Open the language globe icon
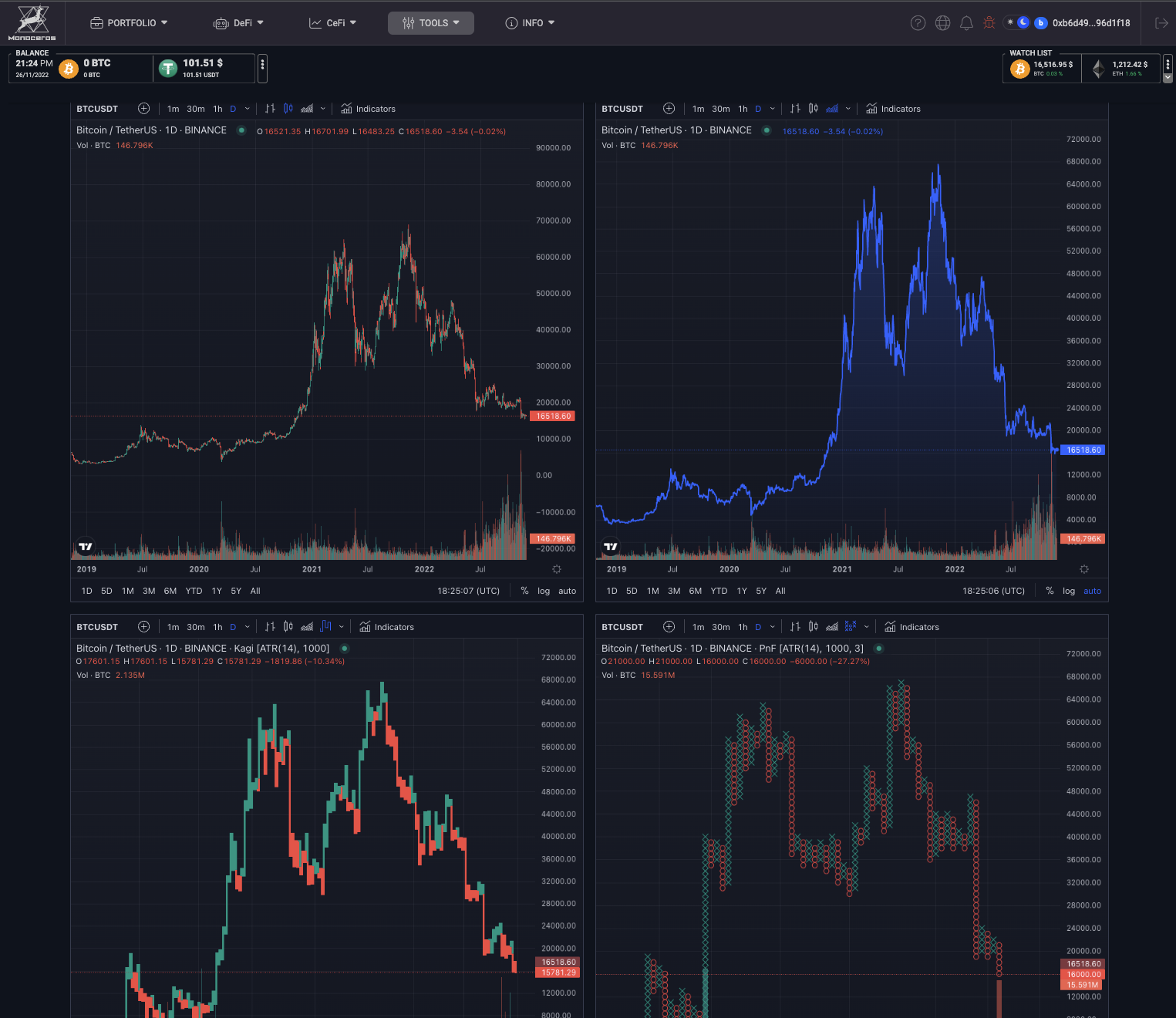The height and width of the screenshot is (1018, 1176). click(x=942, y=23)
